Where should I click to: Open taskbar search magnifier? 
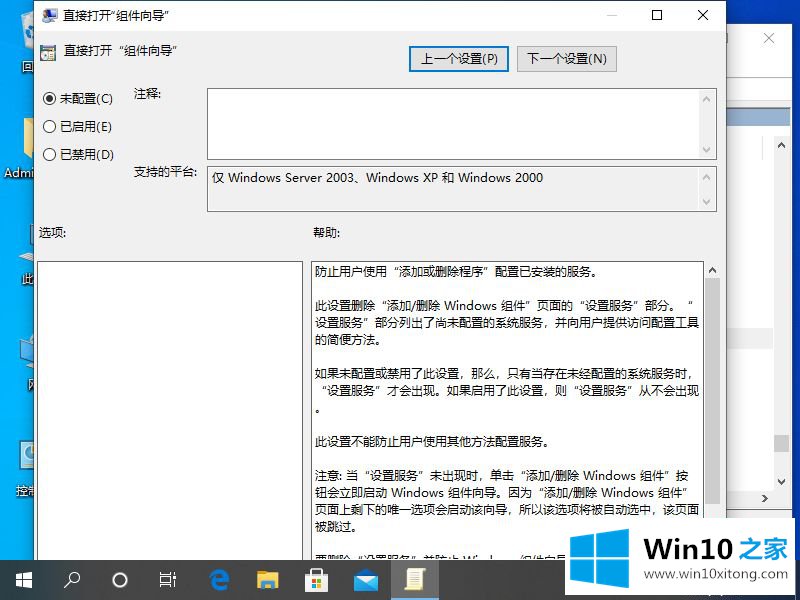(x=72, y=580)
